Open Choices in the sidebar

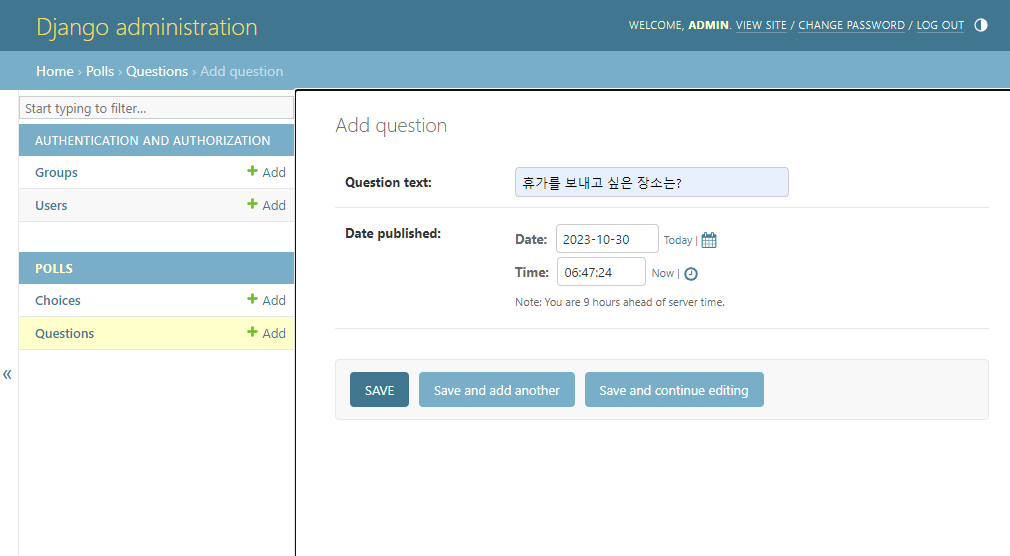(x=57, y=301)
